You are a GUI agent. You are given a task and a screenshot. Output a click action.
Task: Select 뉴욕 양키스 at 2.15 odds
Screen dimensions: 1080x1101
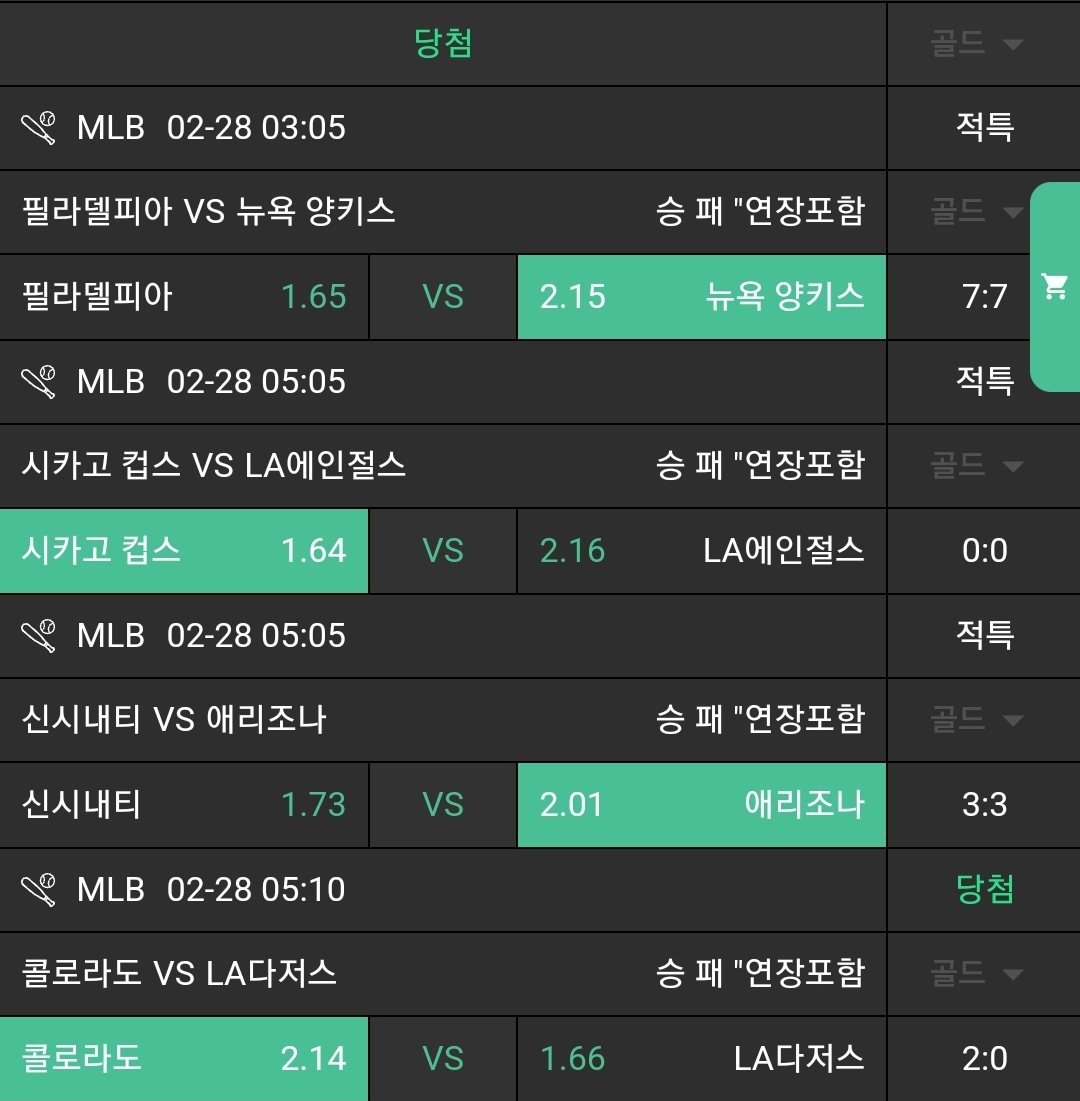click(701, 297)
